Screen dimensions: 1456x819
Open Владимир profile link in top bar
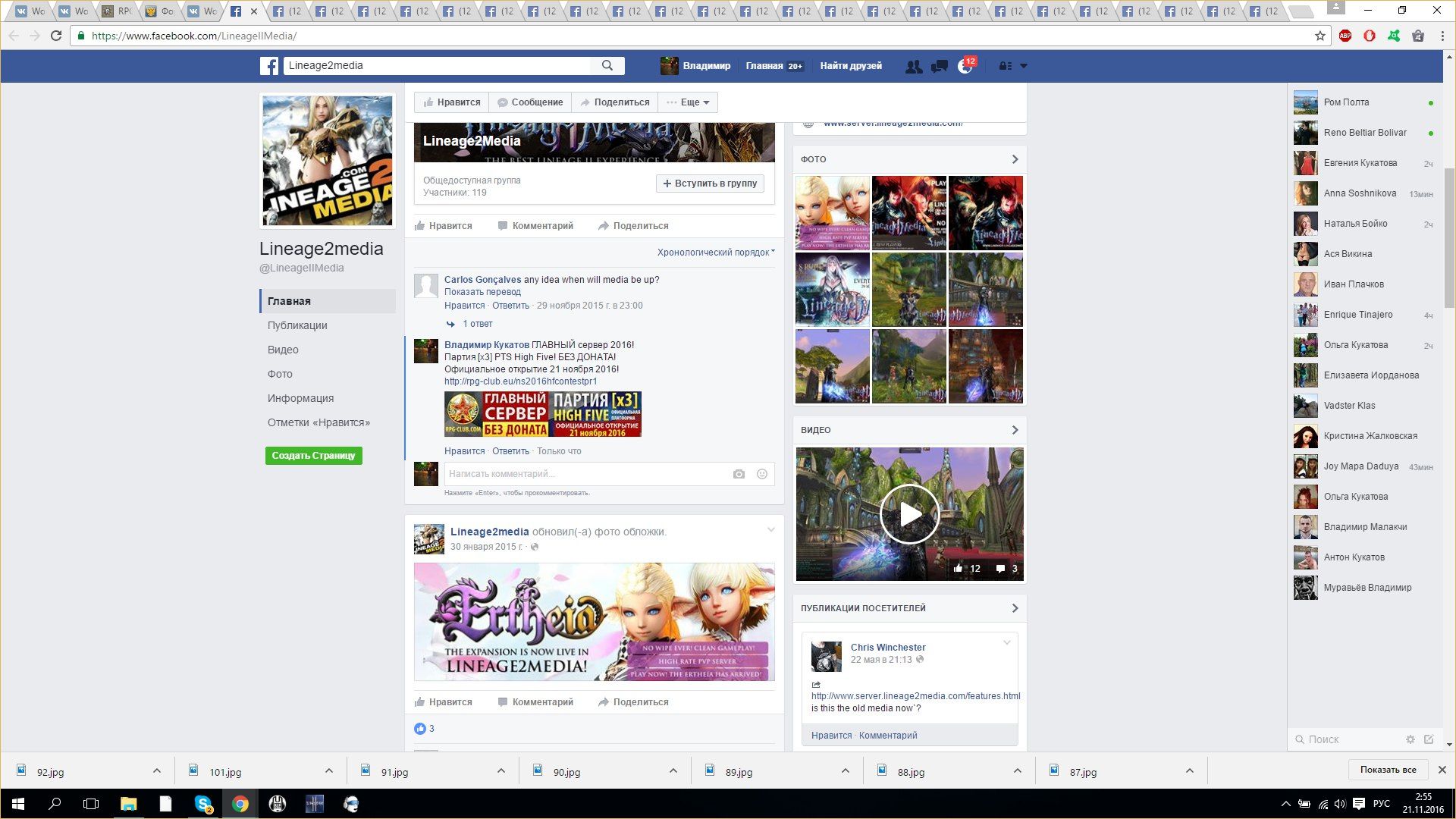pos(695,66)
